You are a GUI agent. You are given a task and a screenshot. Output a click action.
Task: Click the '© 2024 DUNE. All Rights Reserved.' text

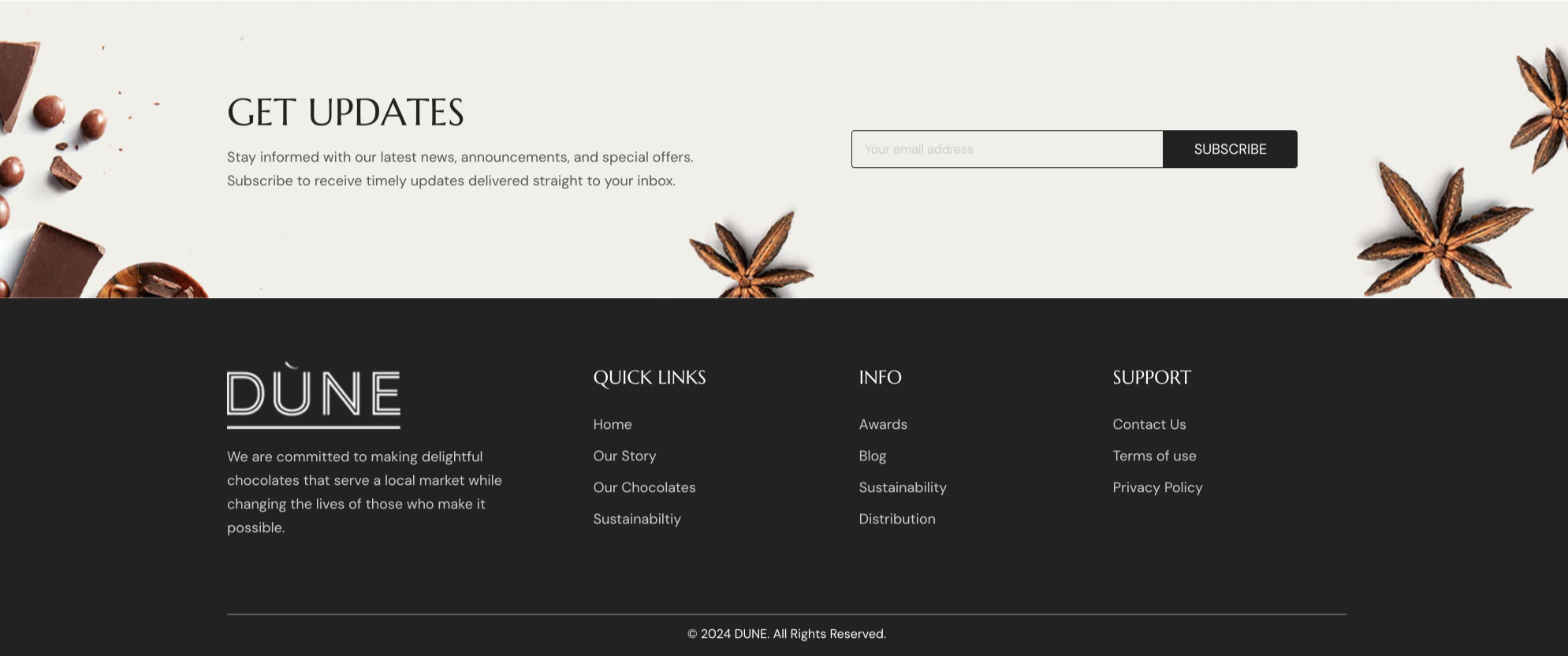pos(787,634)
